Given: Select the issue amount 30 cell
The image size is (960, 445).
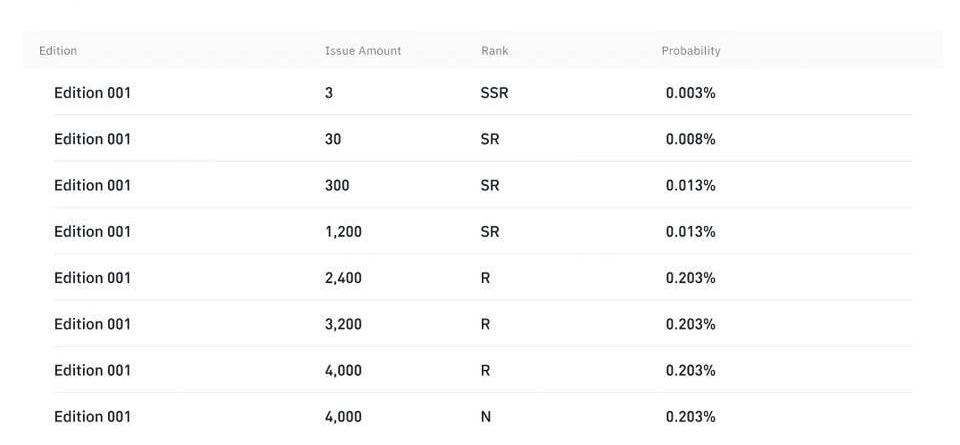Looking at the screenshot, I should click(333, 139).
